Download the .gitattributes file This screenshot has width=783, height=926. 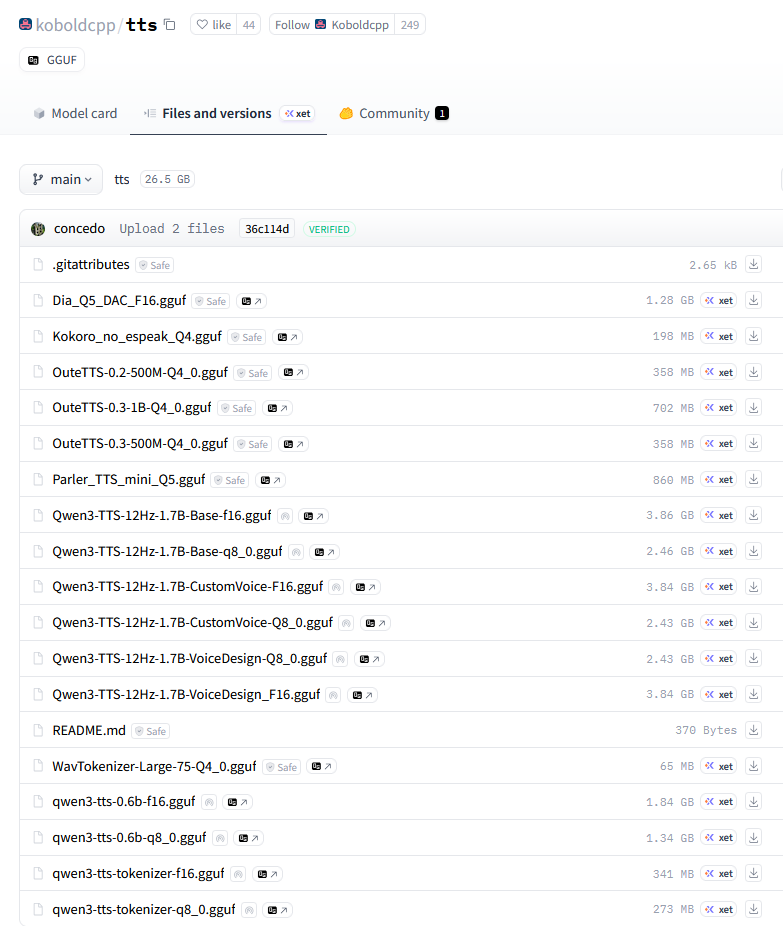[753, 265]
